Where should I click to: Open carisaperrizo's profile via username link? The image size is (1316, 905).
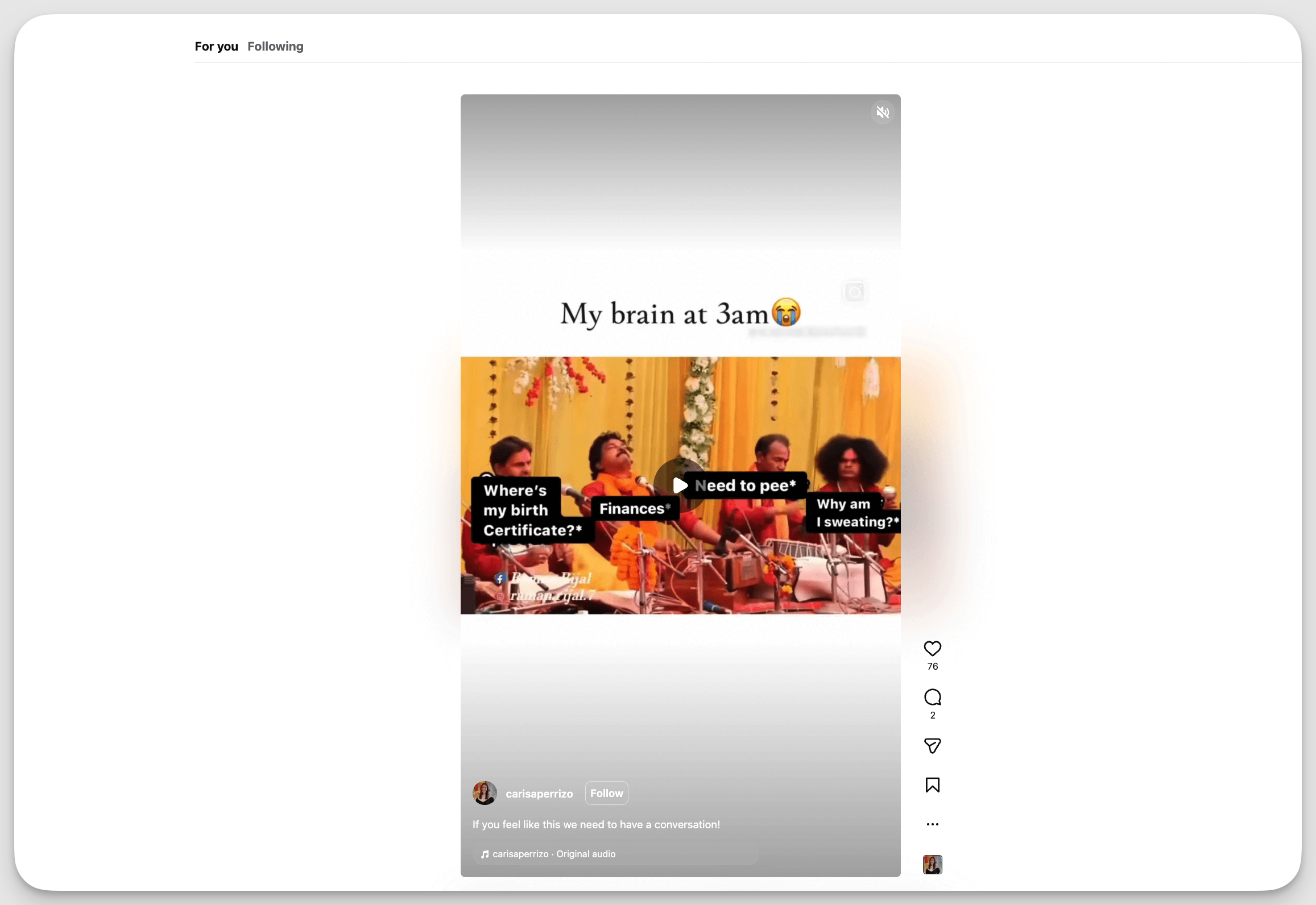(x=539, y=794)
